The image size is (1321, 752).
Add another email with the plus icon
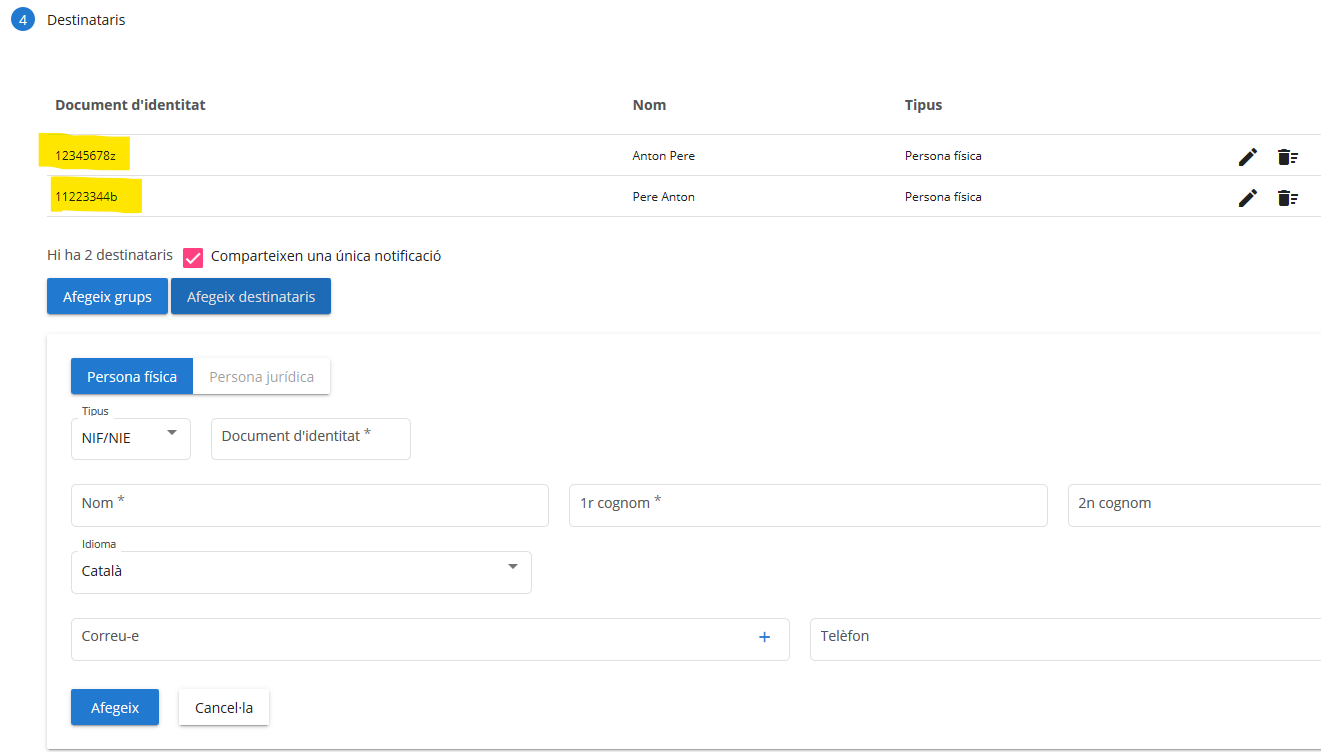(x=764, y=637)
